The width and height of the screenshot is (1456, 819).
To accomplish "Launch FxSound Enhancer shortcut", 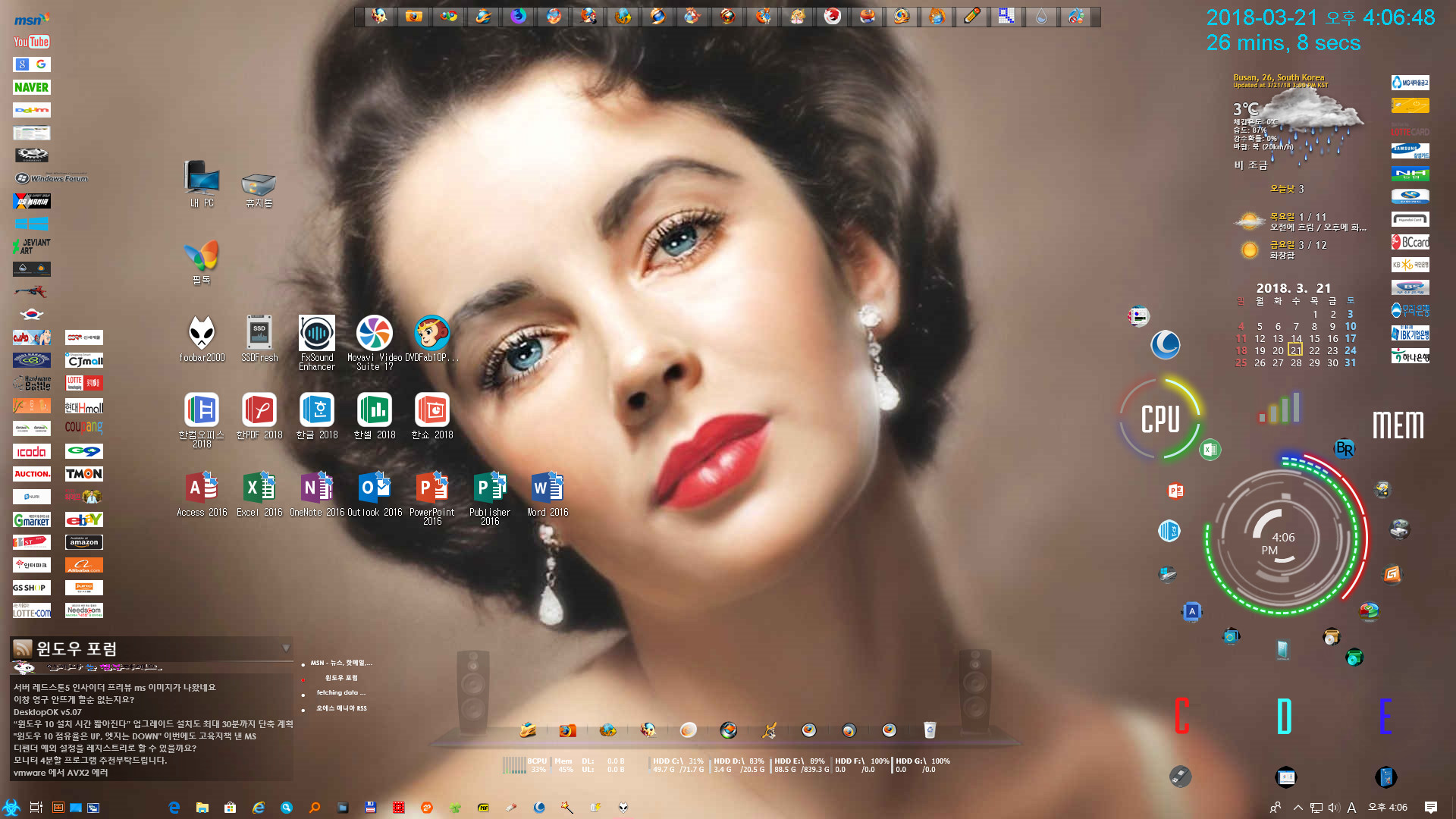I will click(317, 343).
